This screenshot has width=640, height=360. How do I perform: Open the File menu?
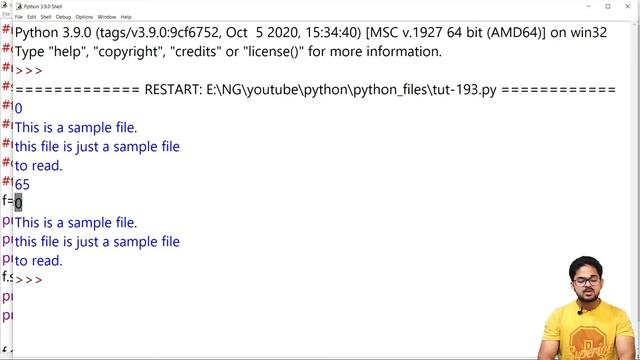pyautogui.click(x=19, y=17)
